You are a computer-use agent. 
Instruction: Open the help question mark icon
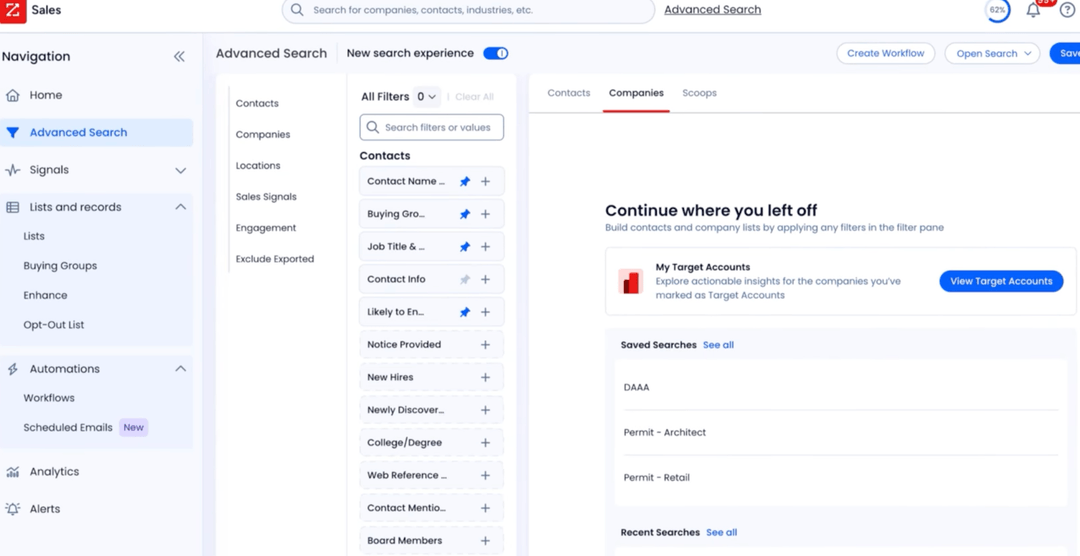(1067, 10)
